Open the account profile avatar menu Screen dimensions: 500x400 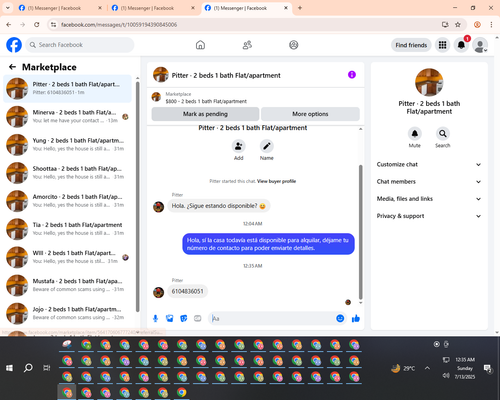tap(480, 45)
